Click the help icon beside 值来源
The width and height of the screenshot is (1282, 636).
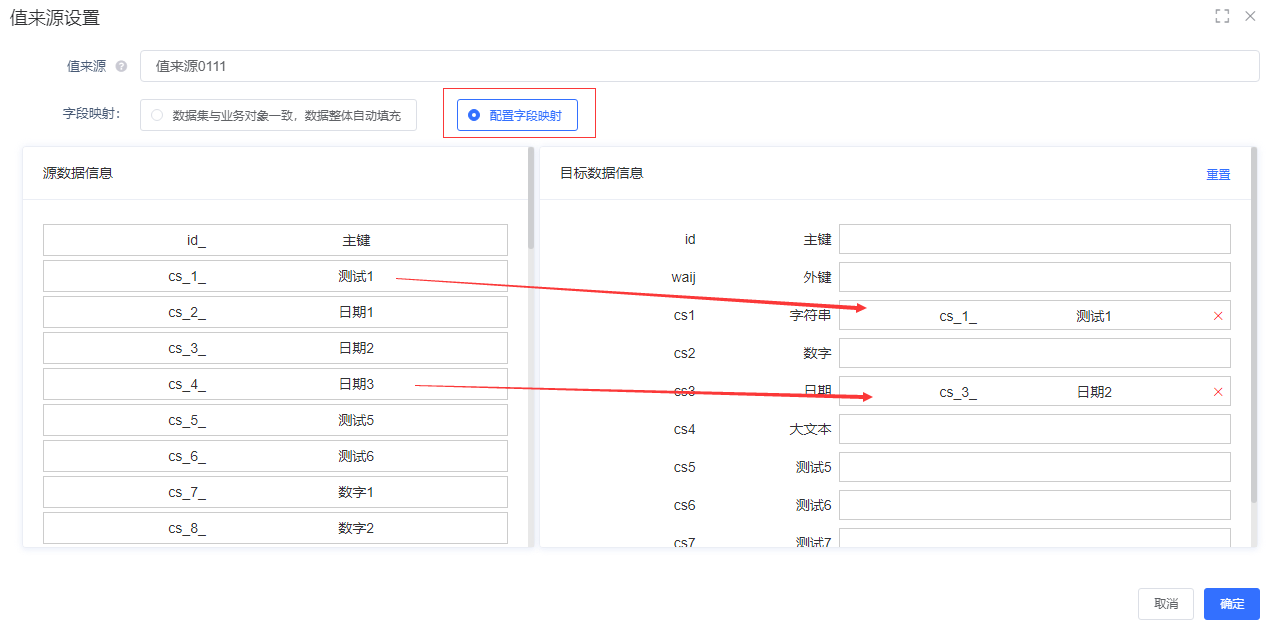(x=121, y=67)
